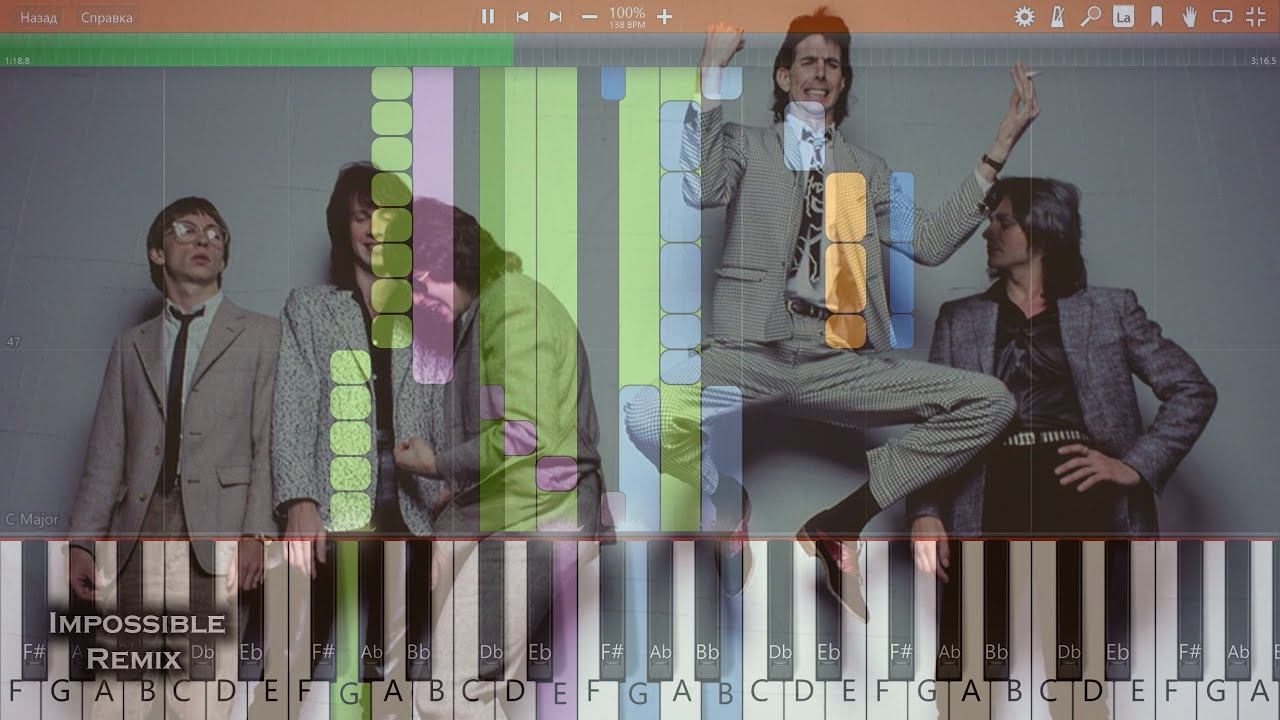Click the 1:18.8 elapsed time
The image size is (1280, 720).
[17, 61]
